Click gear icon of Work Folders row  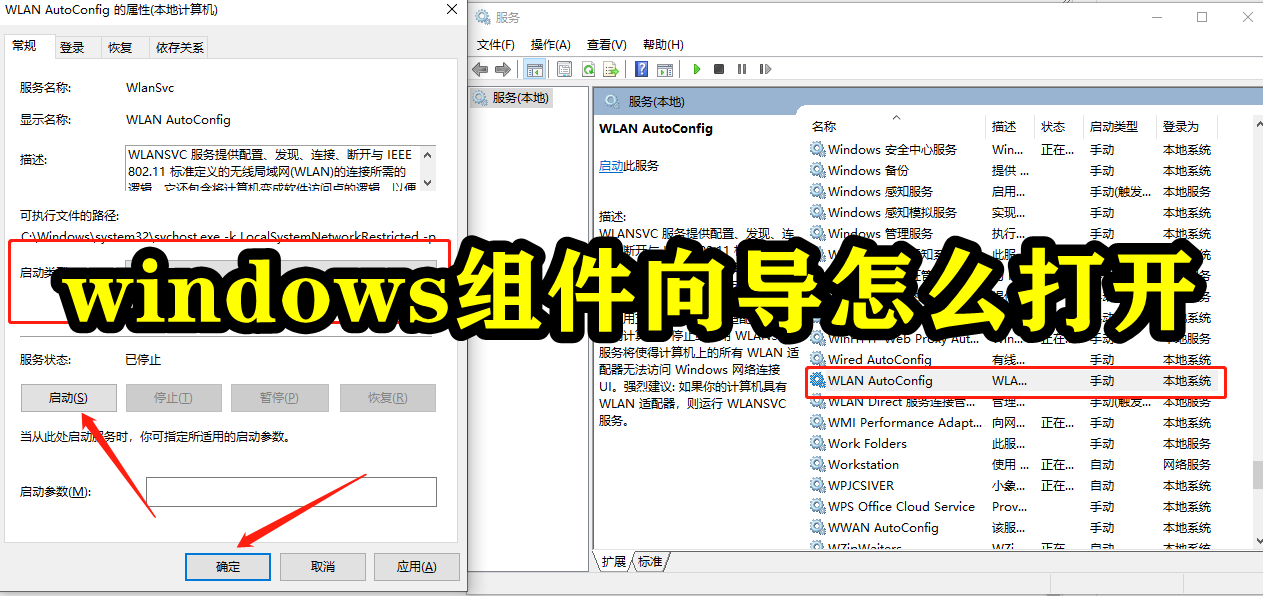pos(818,443)
